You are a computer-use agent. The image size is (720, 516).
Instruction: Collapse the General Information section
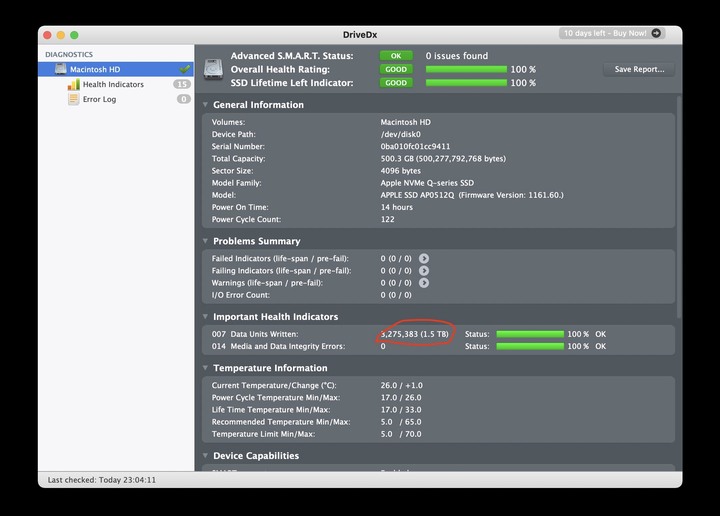[x=205, y=105]
